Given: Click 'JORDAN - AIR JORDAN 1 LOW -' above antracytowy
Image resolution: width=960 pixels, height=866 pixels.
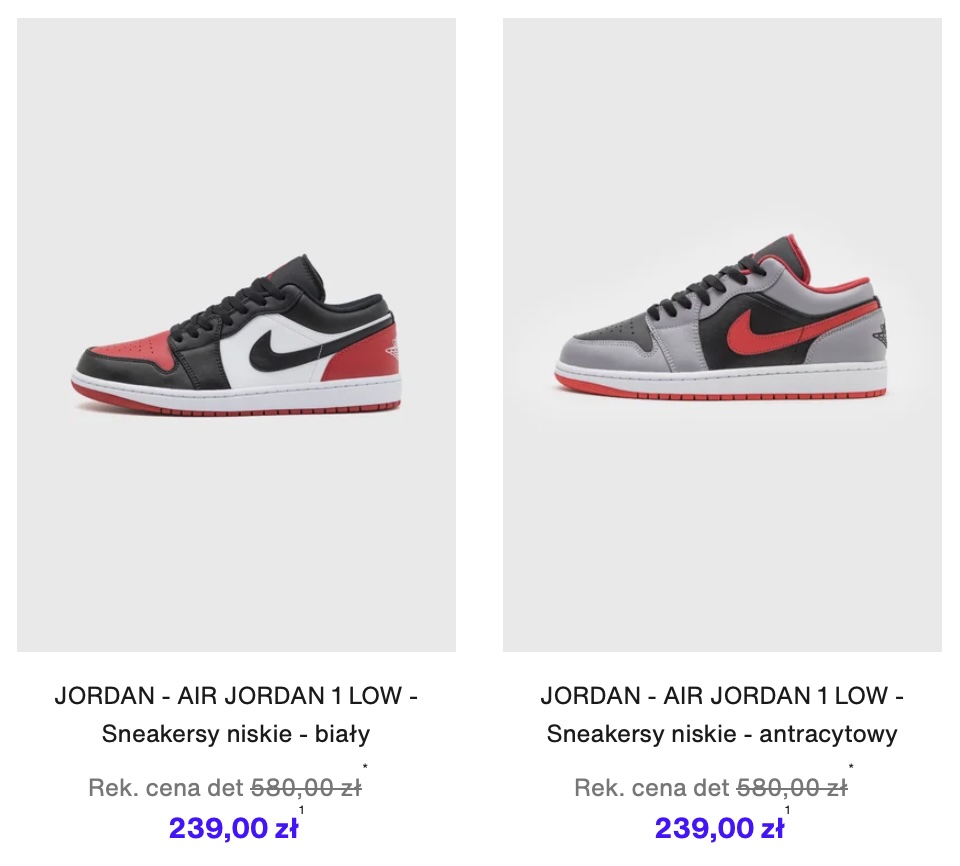Looking at the screenshot, I should pyautogui.click(x=722, y=696).
